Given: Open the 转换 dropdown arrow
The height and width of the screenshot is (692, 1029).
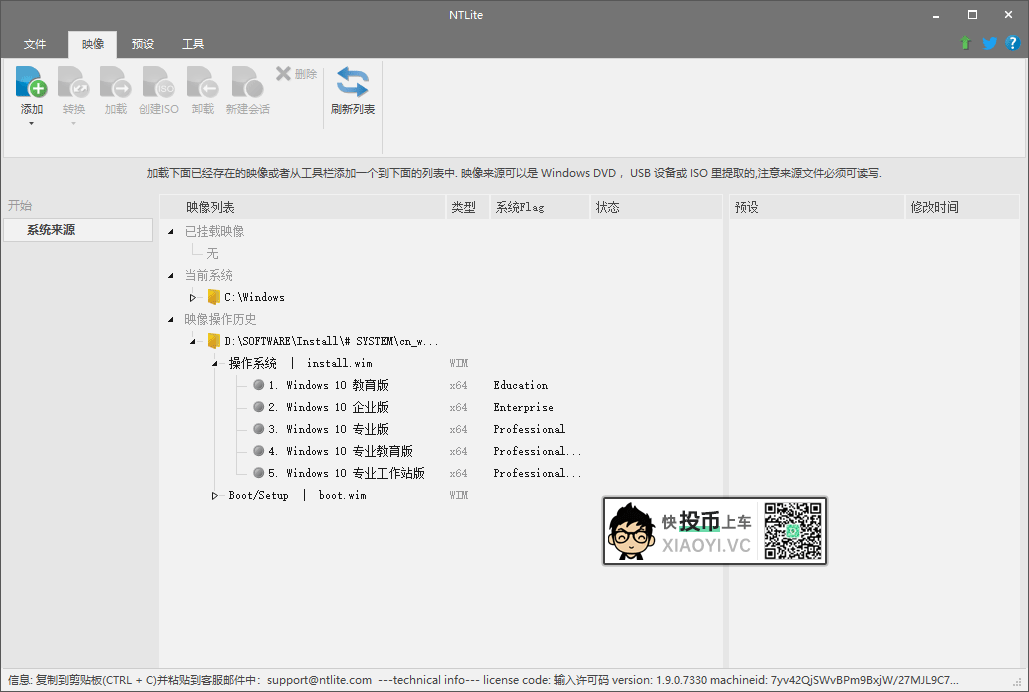Looking at the screenshot, I should click(74, 123).
